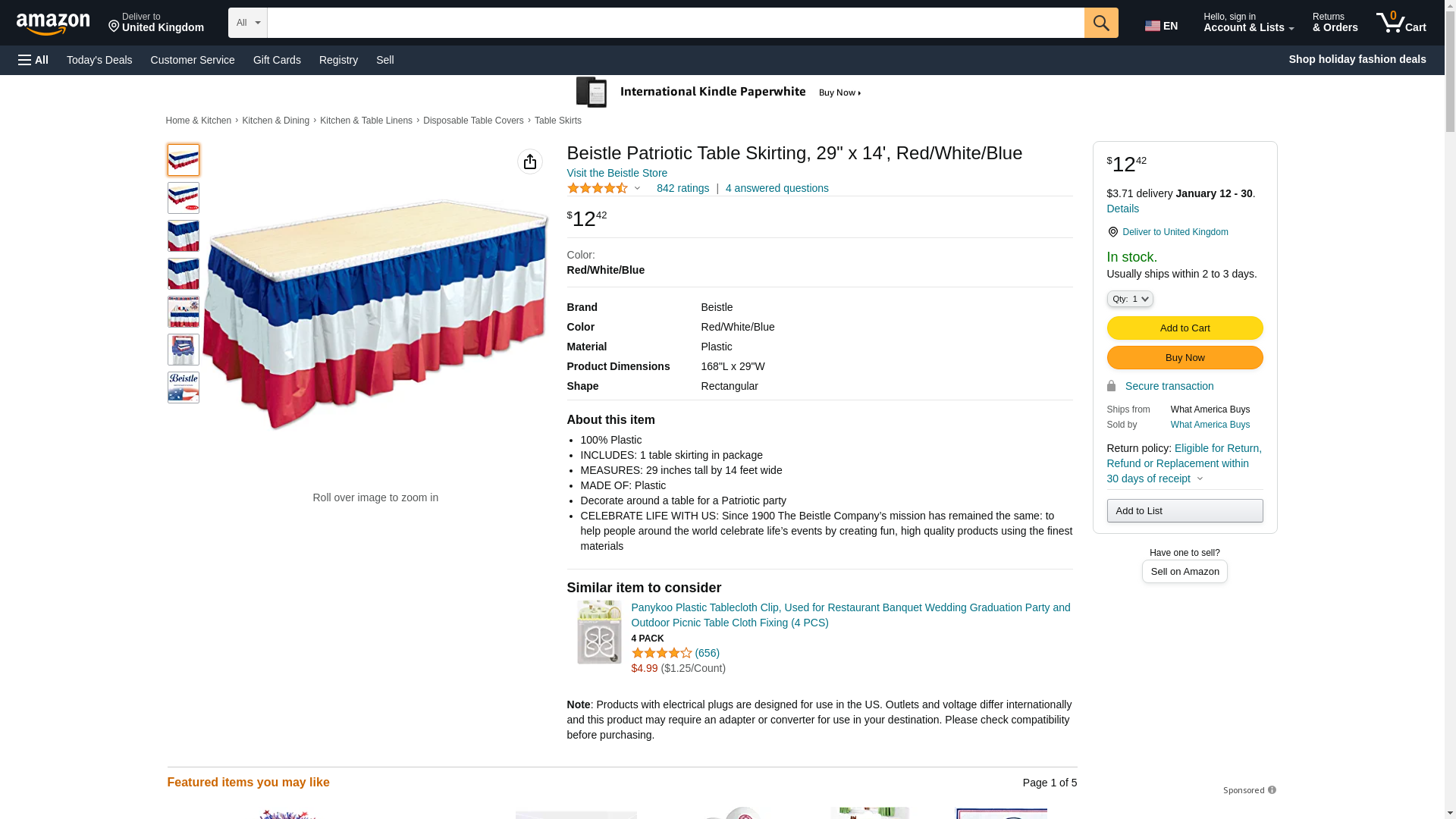Screen dimensions: 1456x819
Task: Click the share icon on product image
Action: click(529, 162)
